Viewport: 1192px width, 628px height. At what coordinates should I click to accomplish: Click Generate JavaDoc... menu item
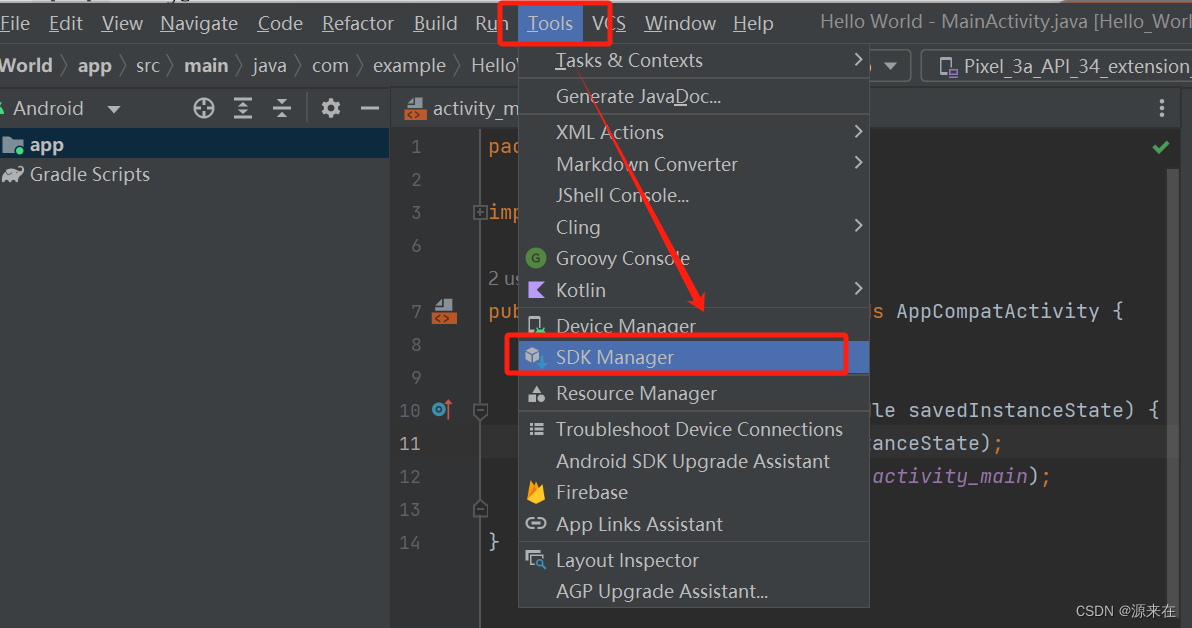(x=693, y=97)
